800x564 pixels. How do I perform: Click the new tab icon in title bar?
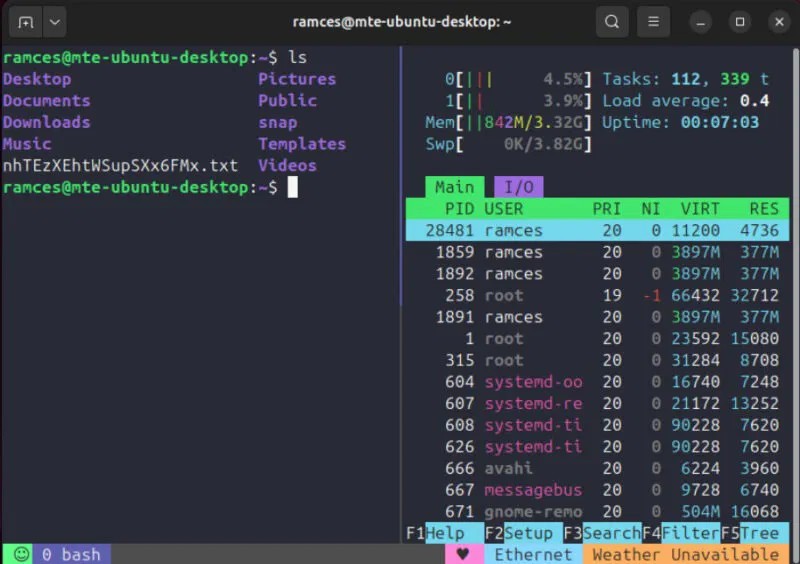click(x=26, y=21)
